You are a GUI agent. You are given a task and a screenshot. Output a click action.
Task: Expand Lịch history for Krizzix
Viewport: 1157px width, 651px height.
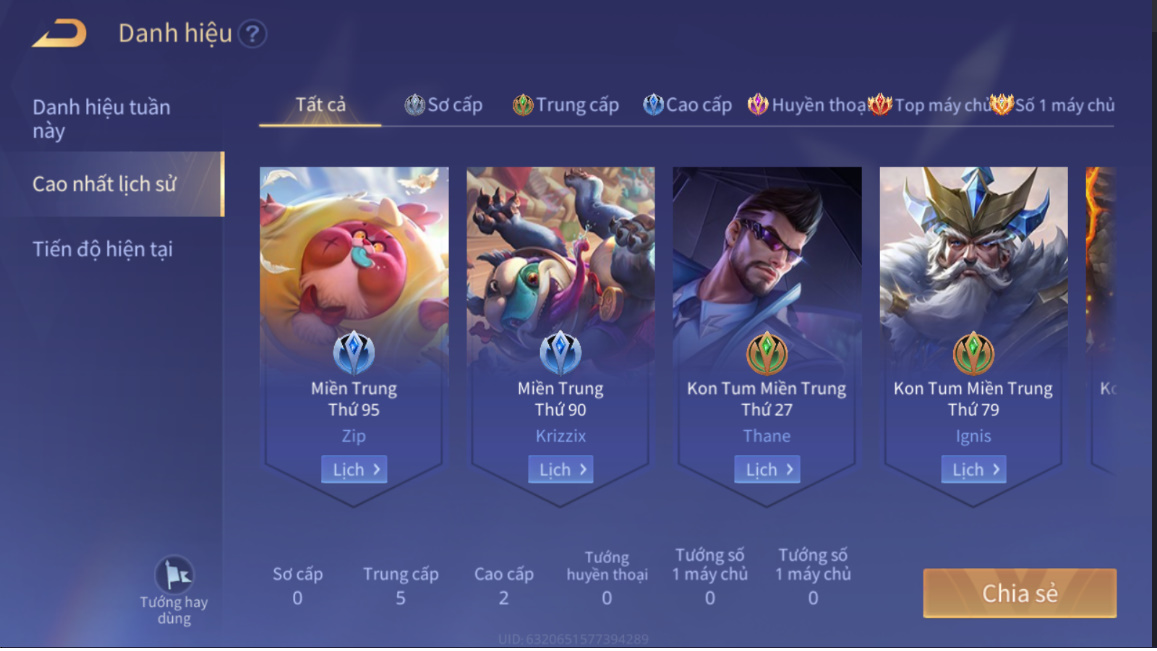pyautogui.click(x=561, y=469)
